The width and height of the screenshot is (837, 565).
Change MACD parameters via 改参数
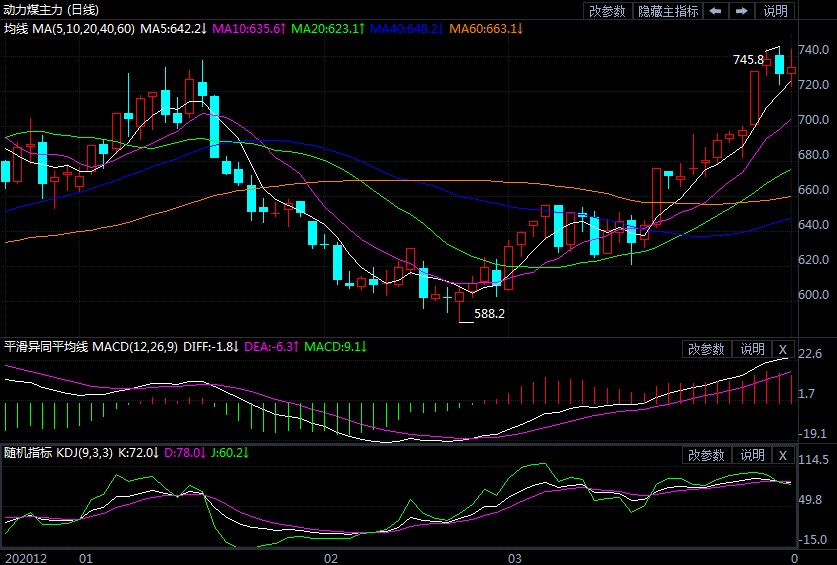point(706,349)
